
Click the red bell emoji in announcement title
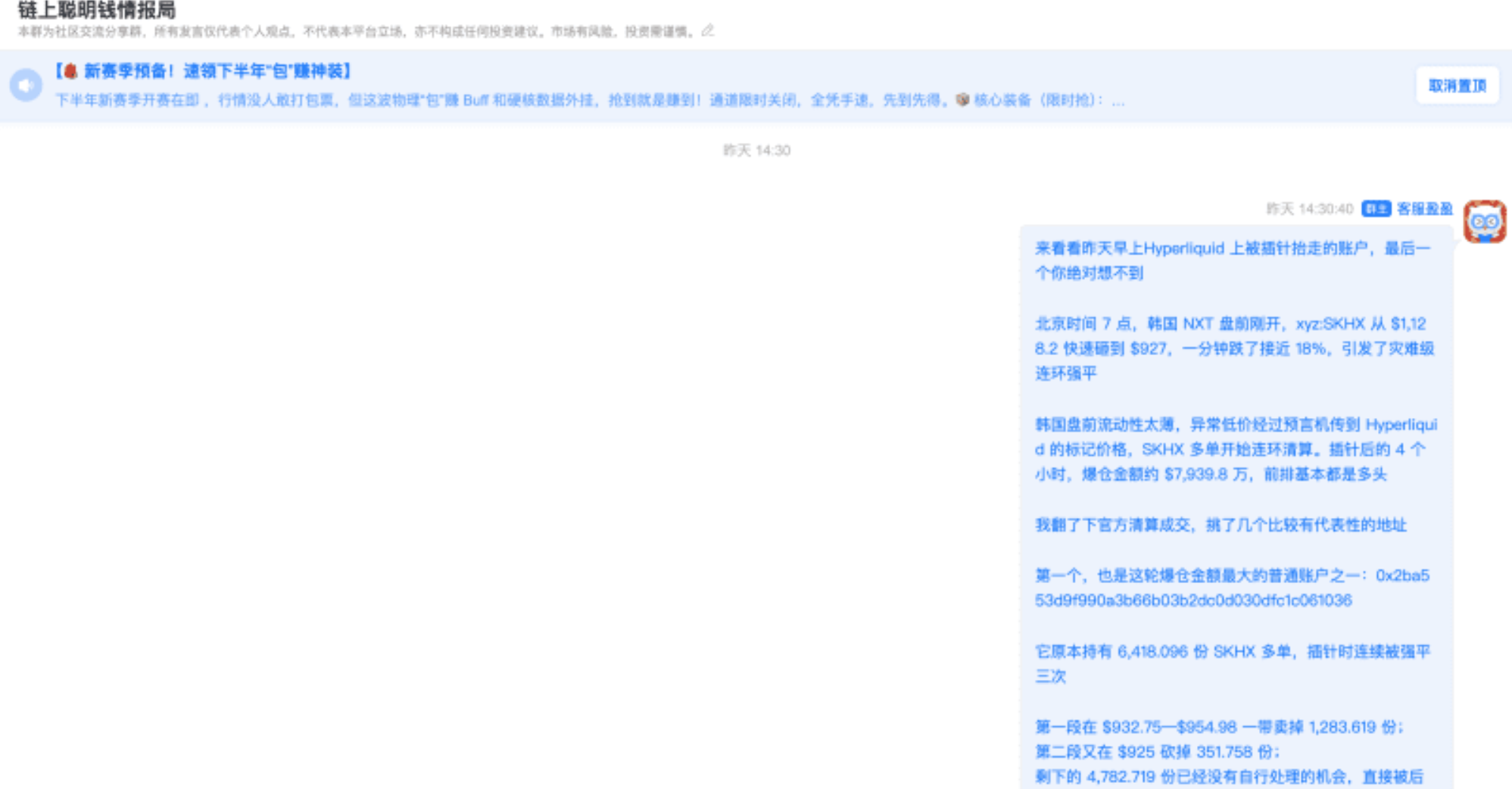click(70, 71)
